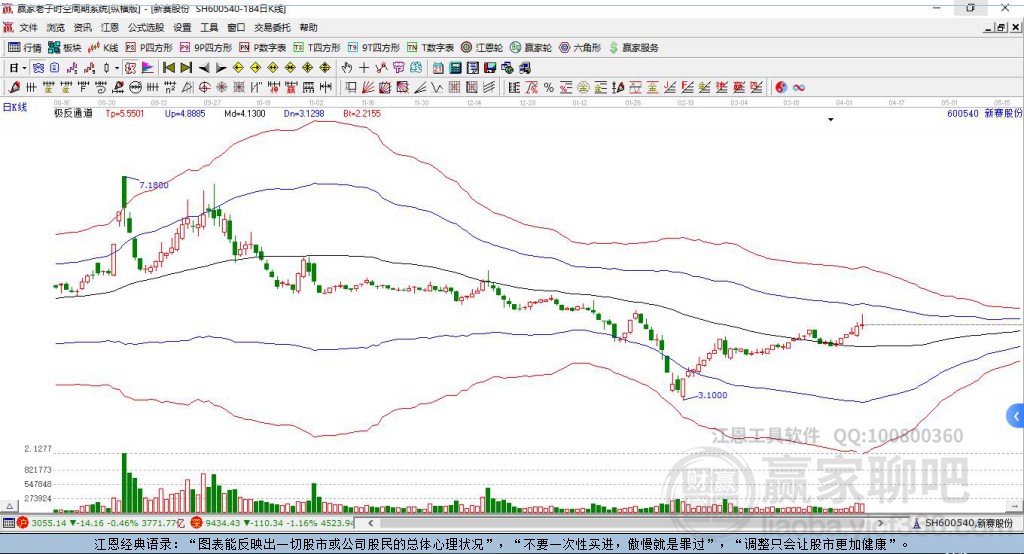Click the 极反通道 indicator name
The image size is (1024, 554).
73,113
